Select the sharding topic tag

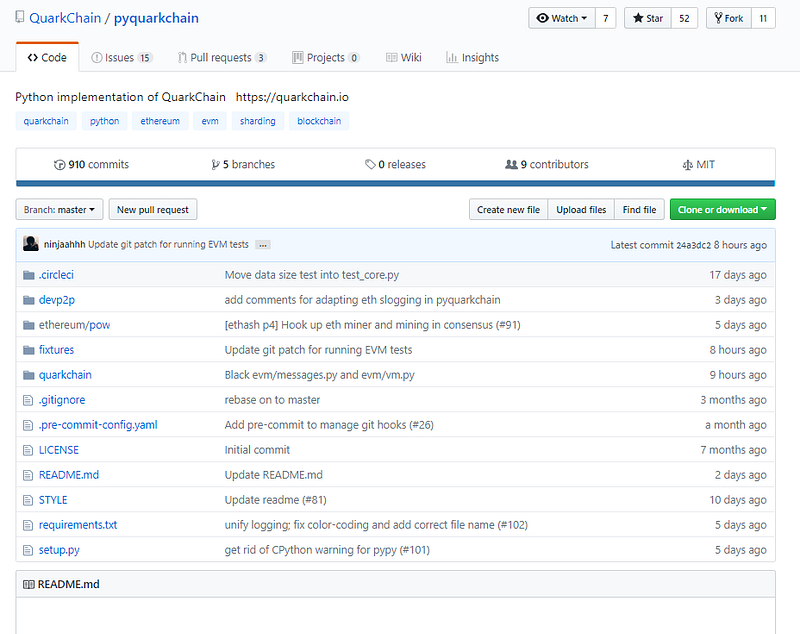pyautogui.click(x=259, y=121)
